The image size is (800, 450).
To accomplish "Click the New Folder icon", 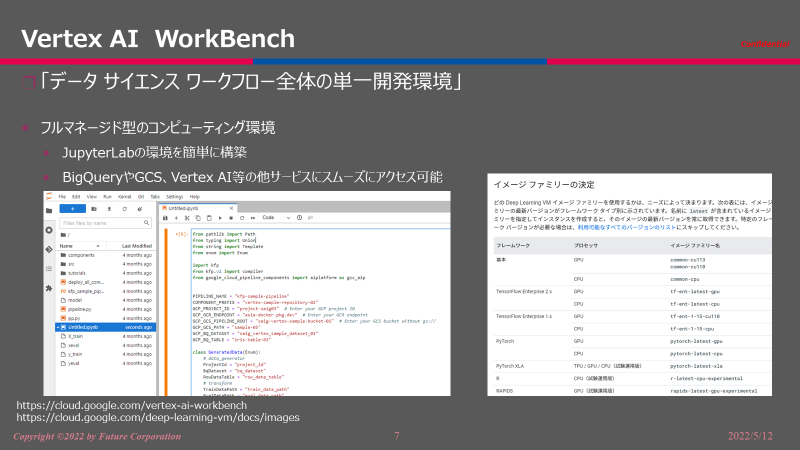I will (94, 209).
